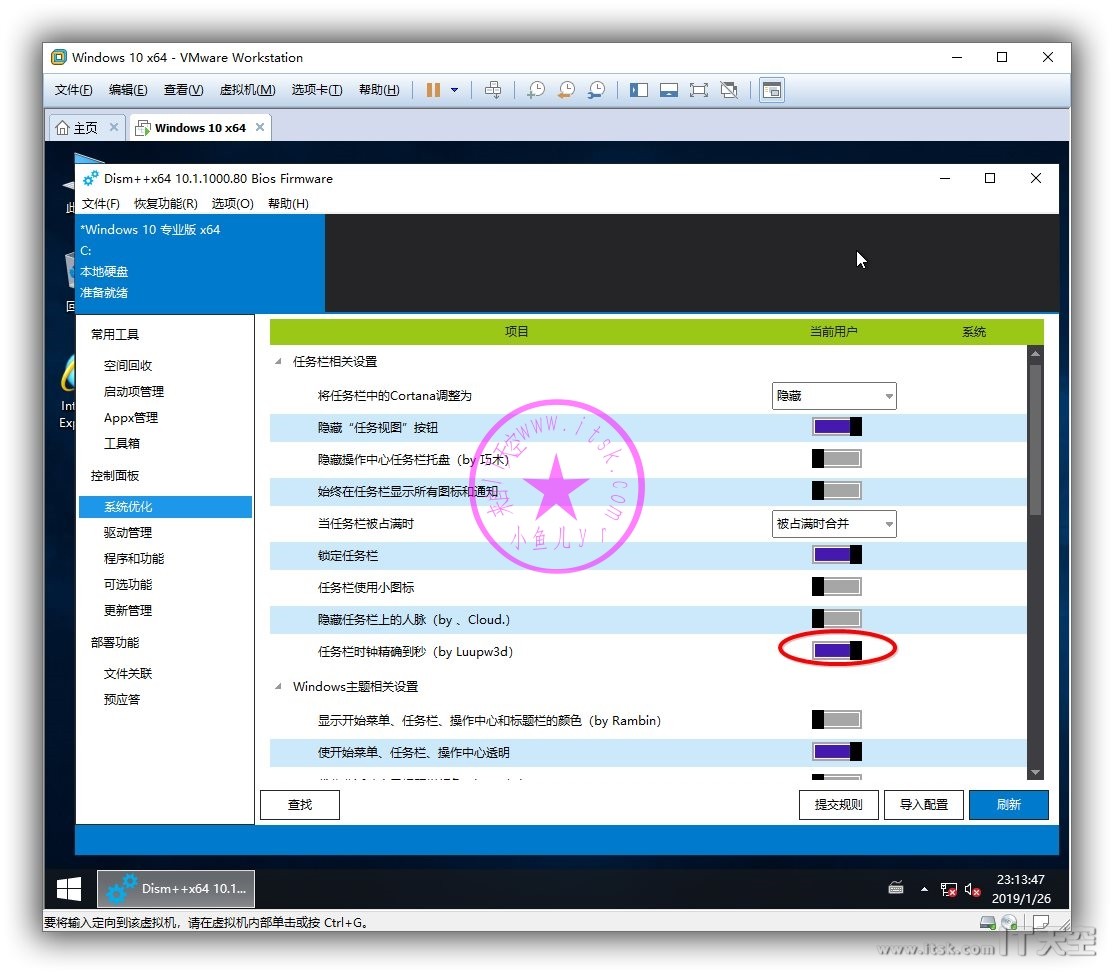Viewport: 1114px width, 974px height.
Task: Click the console view icon in VMware toolbar
Action: (772, 90)
